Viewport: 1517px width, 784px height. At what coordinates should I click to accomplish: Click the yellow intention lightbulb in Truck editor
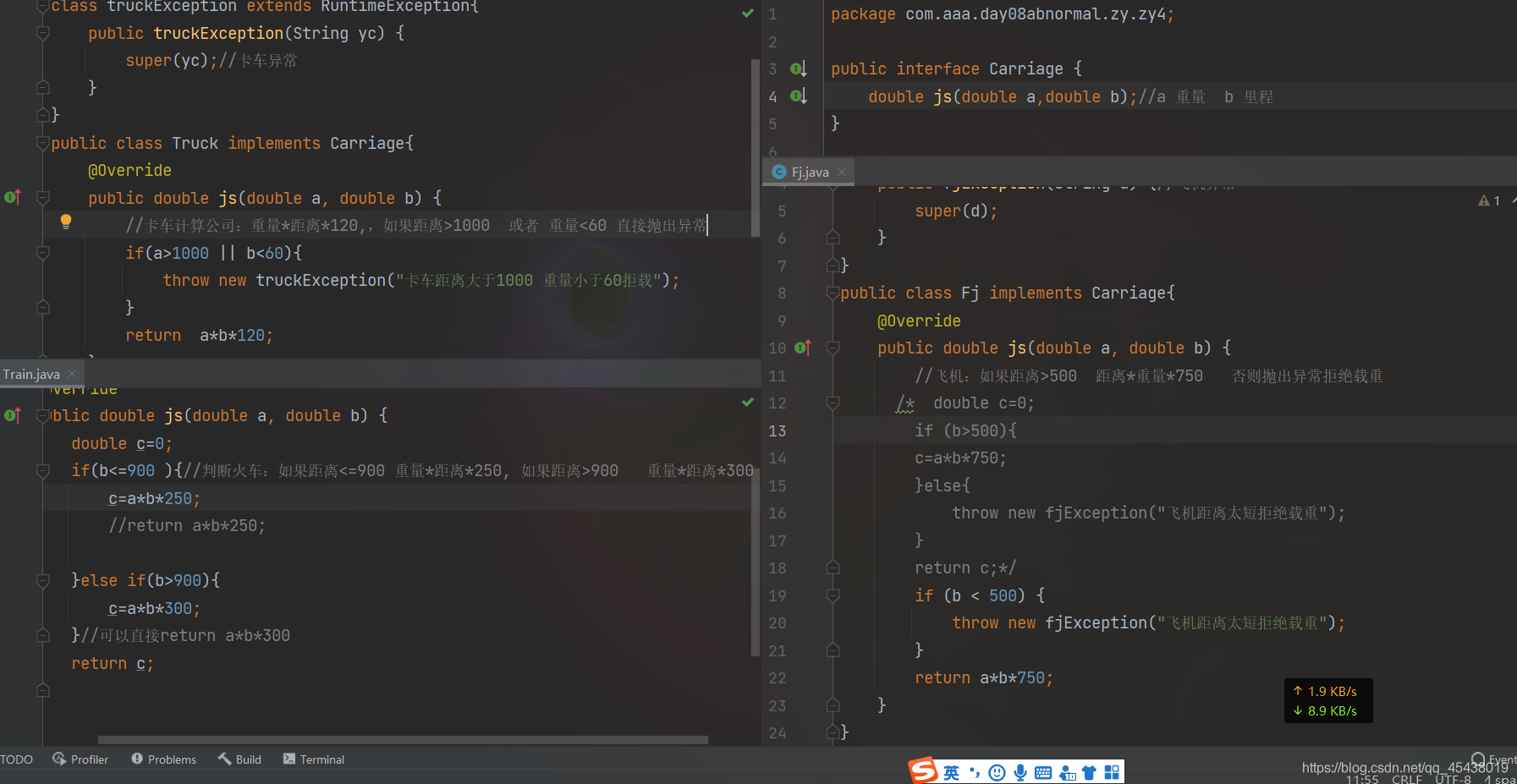[x=66, y=222]
